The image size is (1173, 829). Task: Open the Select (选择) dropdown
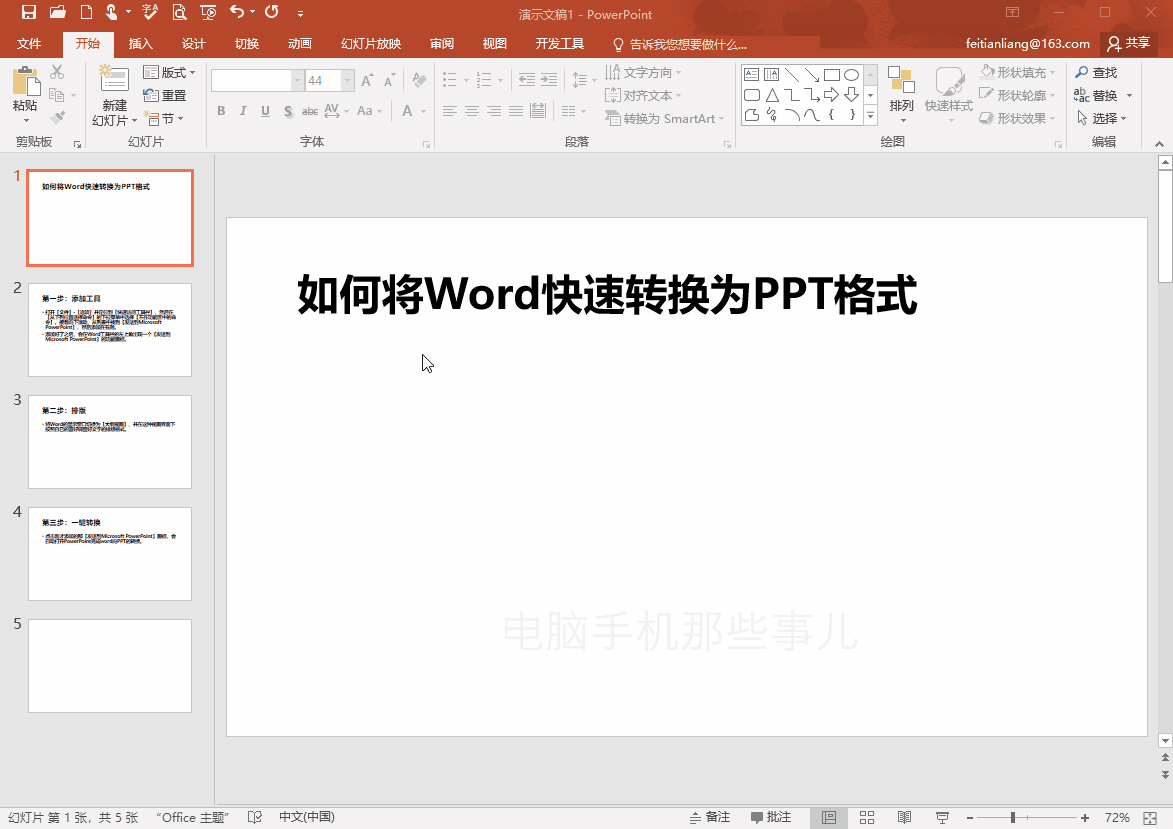1101,118
